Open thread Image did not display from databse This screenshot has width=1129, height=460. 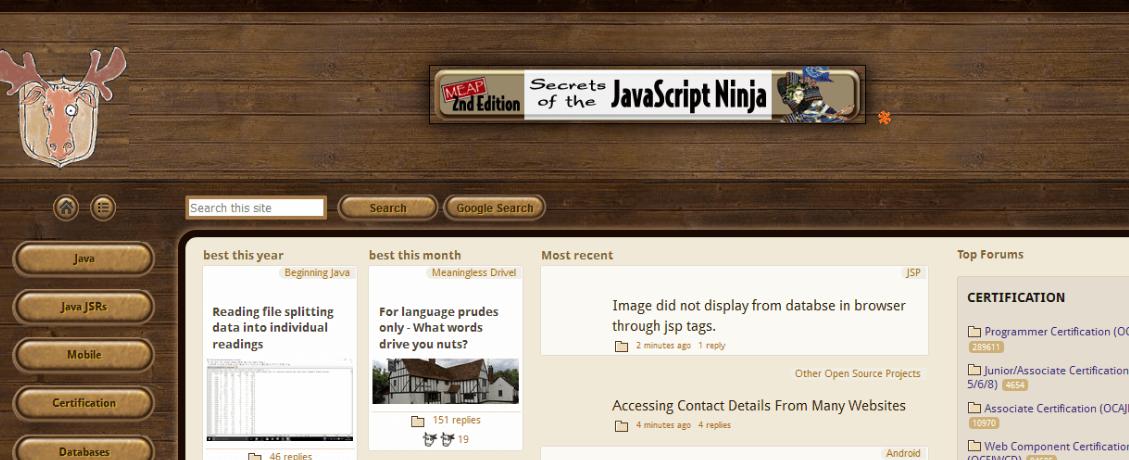click(759, 315)
